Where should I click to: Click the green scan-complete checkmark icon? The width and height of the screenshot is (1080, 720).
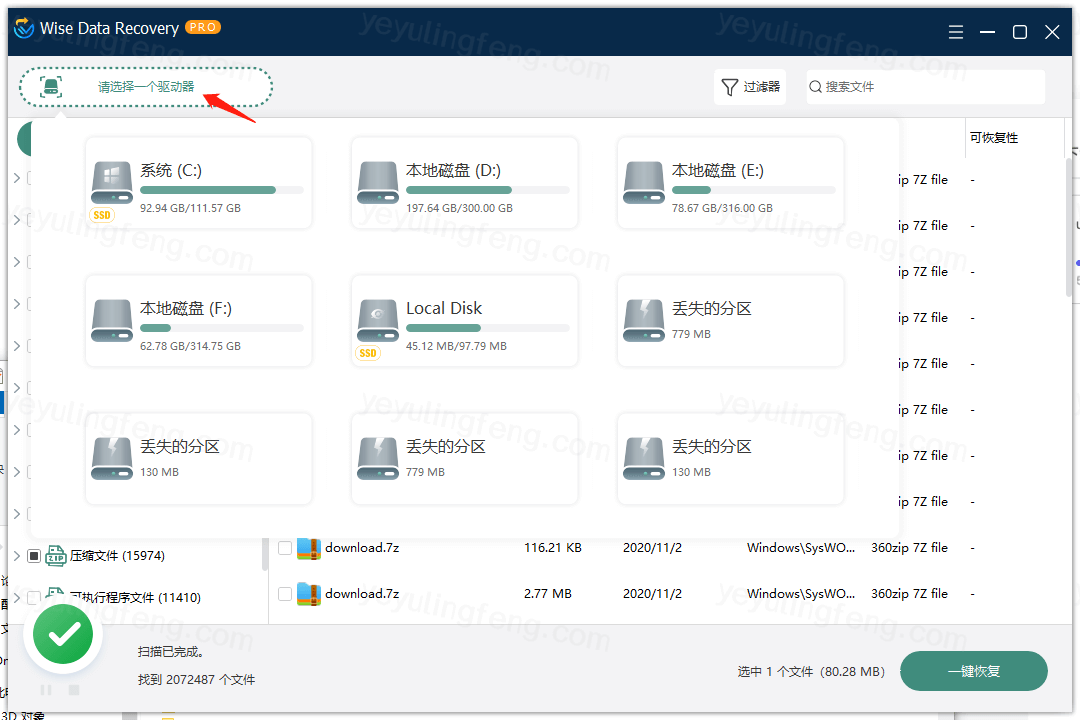click(63, 635)
